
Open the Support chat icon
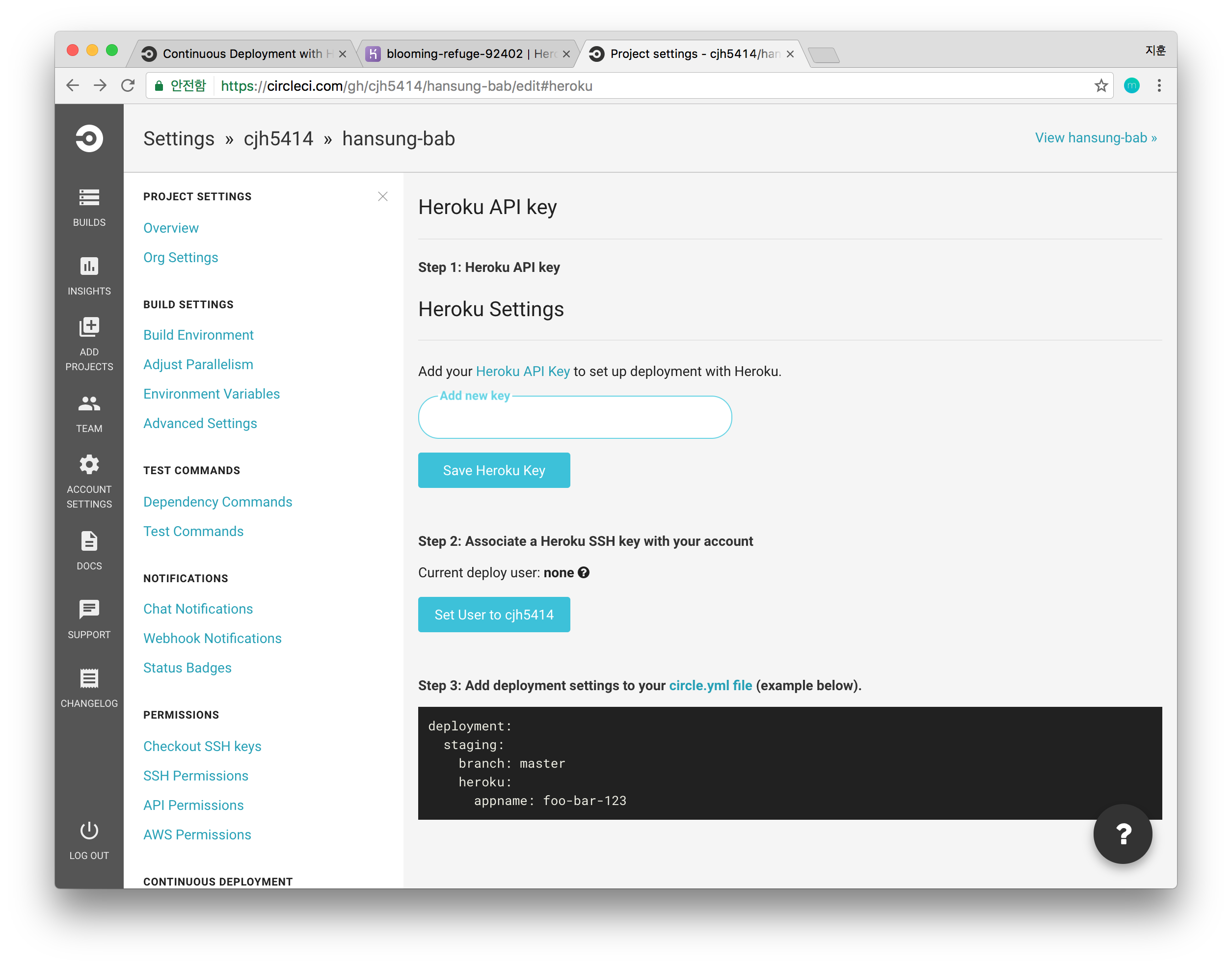pyautogui.click(x=89, y=609)
